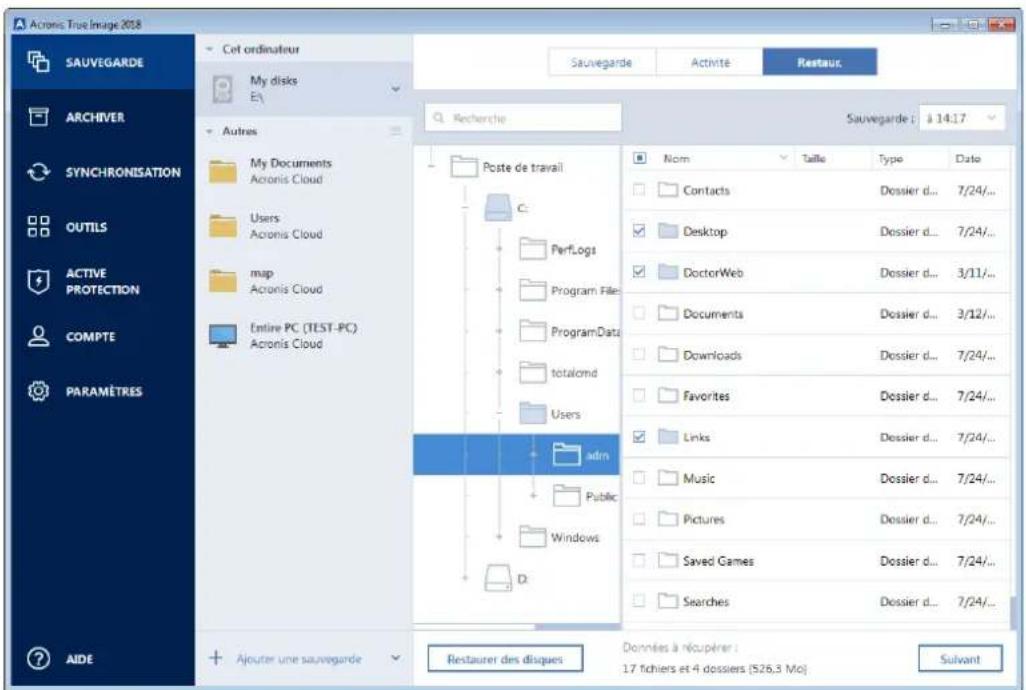The width and height of the screenshot is (1026, 690).
Task: Click the search magnifier icon
Action: click(x=438, y=118)
